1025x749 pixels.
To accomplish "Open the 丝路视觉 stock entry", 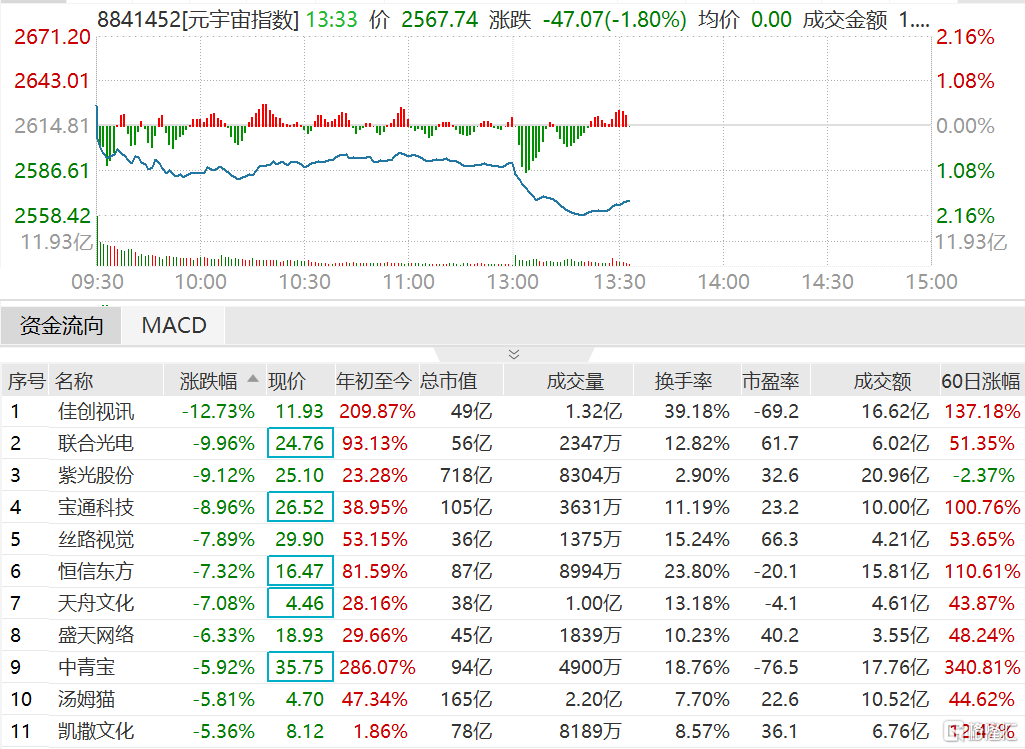I will pos(95,539).
